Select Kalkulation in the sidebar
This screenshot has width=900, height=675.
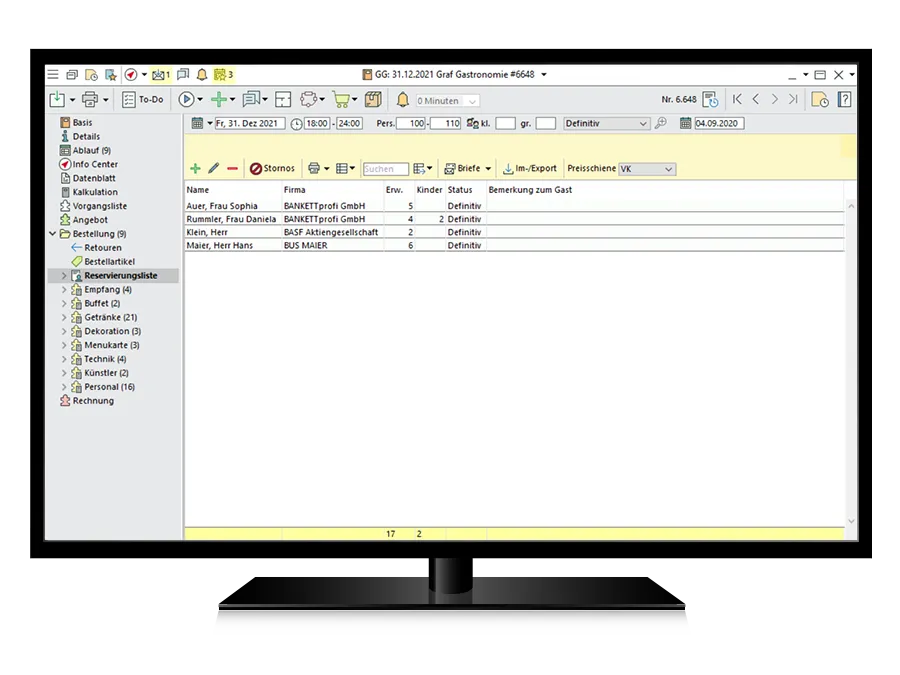click(x=94, y=192)
